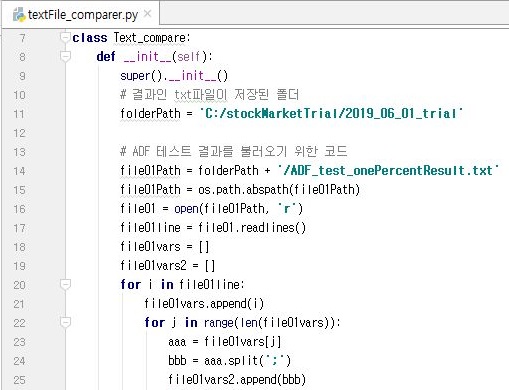Click the Korean comment on line 10

click(209, 95)
